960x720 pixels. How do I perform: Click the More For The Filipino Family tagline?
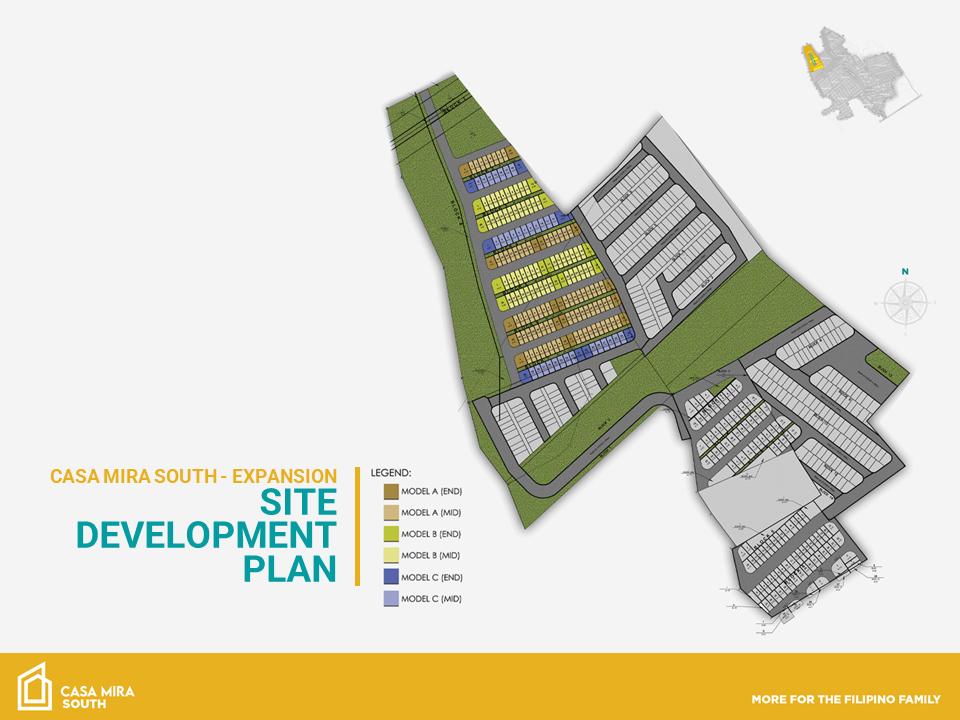point(845,696)
